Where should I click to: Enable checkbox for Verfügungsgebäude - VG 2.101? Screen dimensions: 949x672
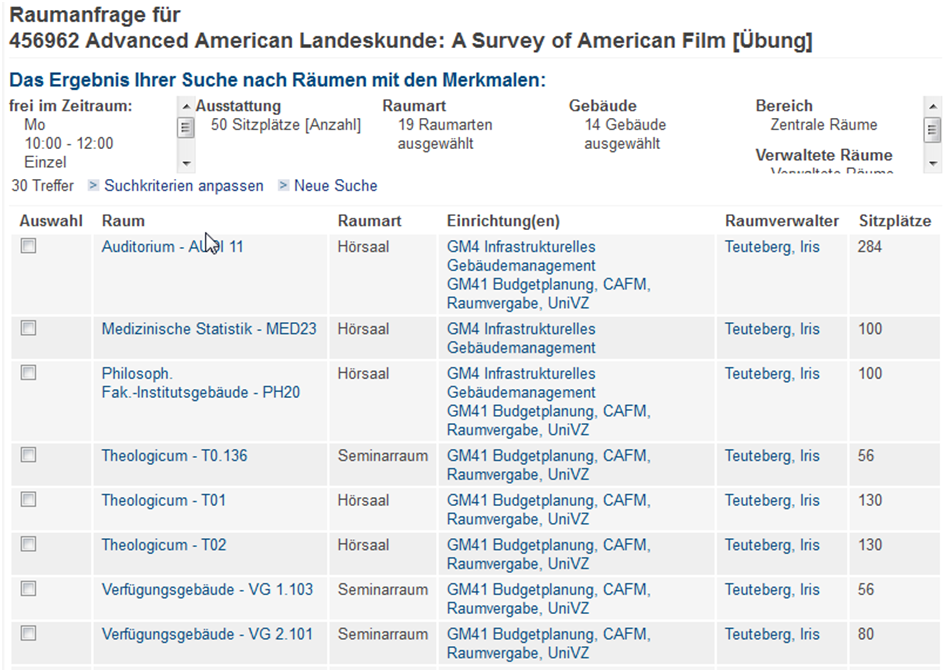click(x=29, y=633)
